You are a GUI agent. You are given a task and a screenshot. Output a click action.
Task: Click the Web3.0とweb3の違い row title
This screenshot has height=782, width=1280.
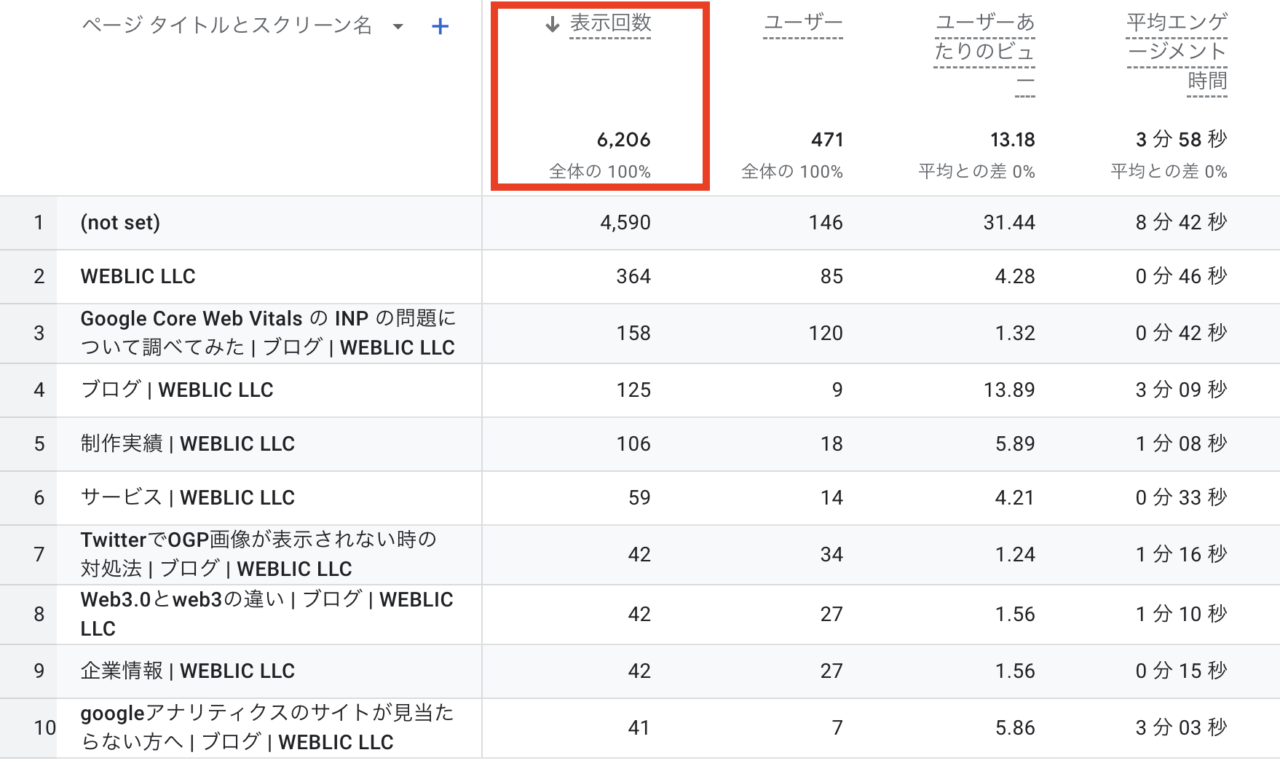267,614
